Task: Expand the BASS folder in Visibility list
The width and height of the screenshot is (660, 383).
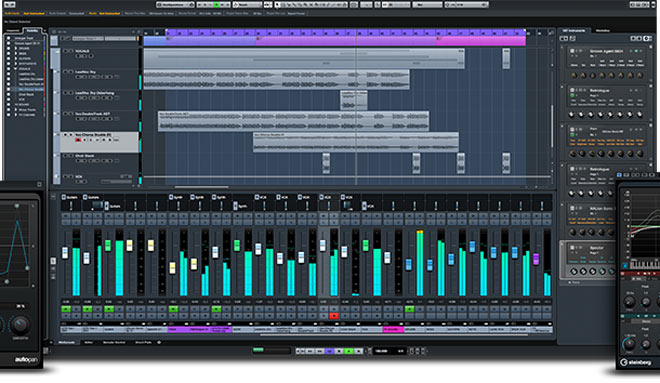Action: tap(16, 53)
